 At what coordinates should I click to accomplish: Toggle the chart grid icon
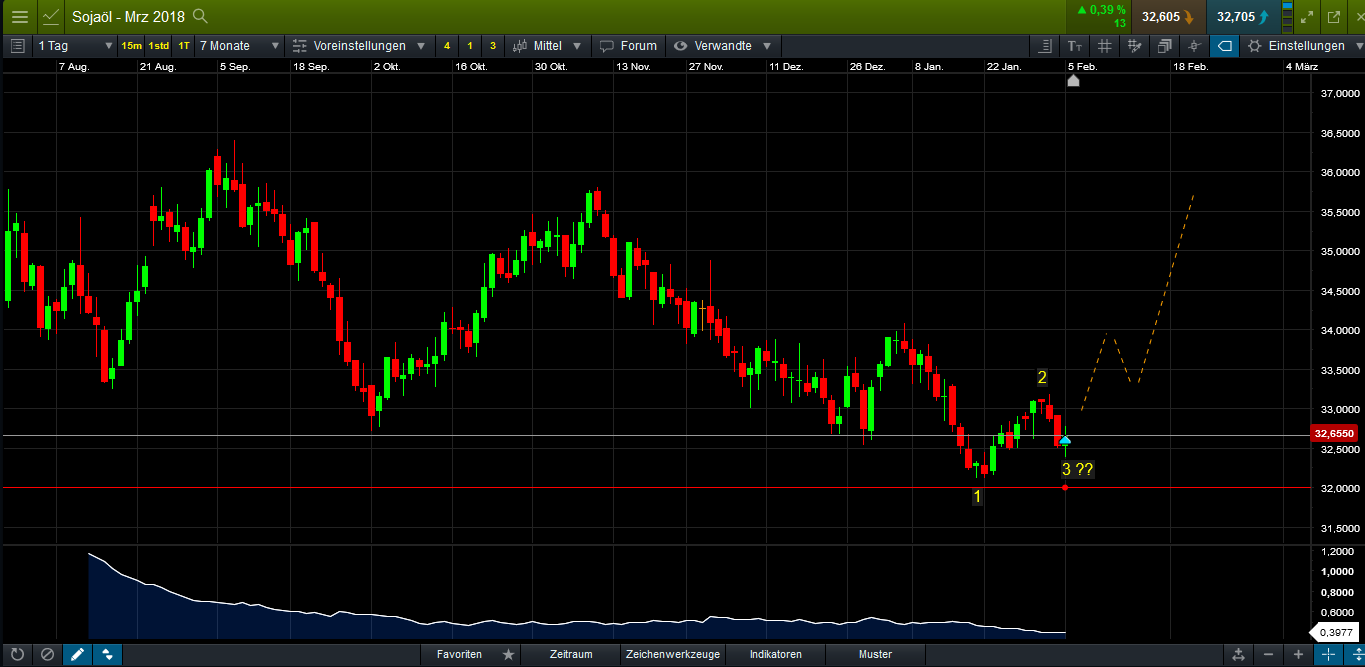point(1106,46)
